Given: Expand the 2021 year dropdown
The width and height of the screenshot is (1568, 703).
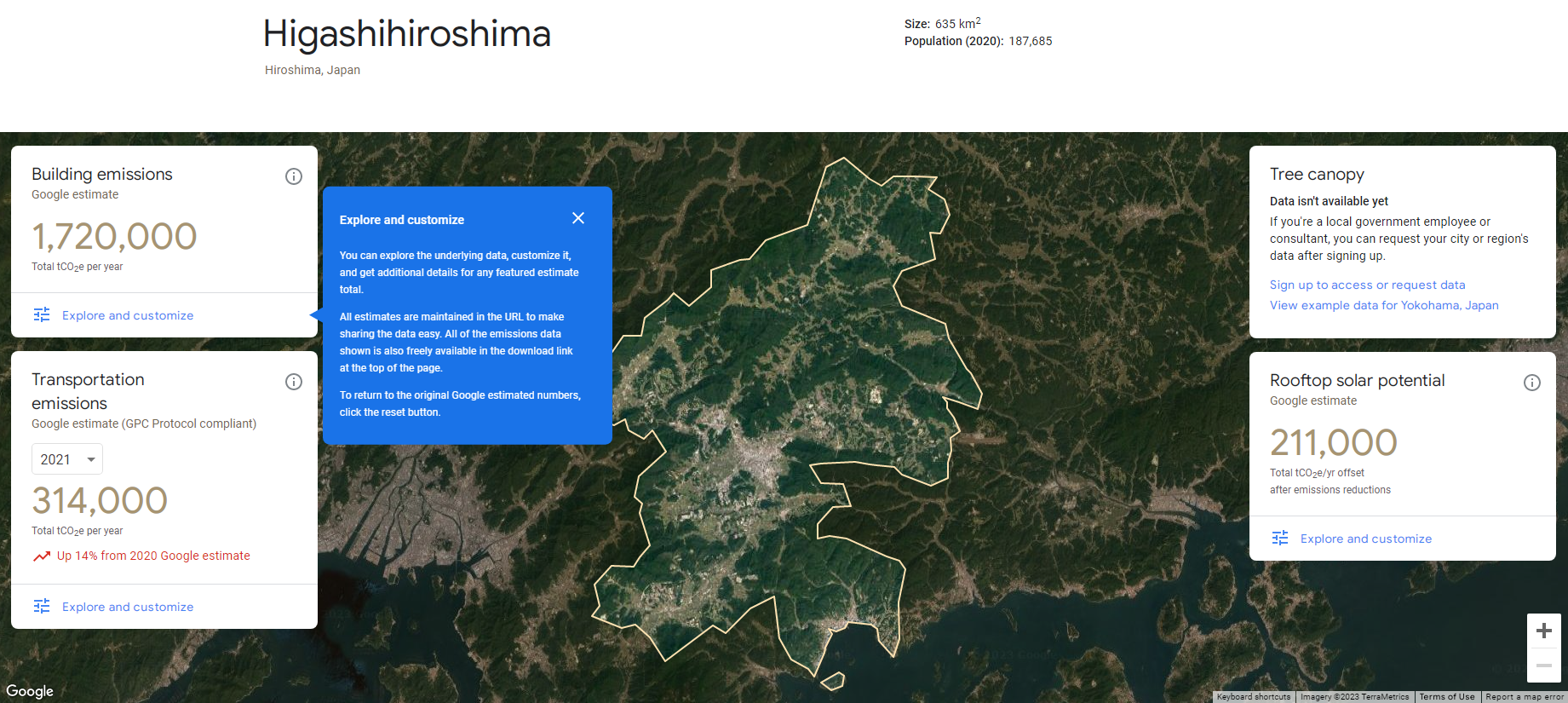Looking at the screenshot, I should 67,459.
